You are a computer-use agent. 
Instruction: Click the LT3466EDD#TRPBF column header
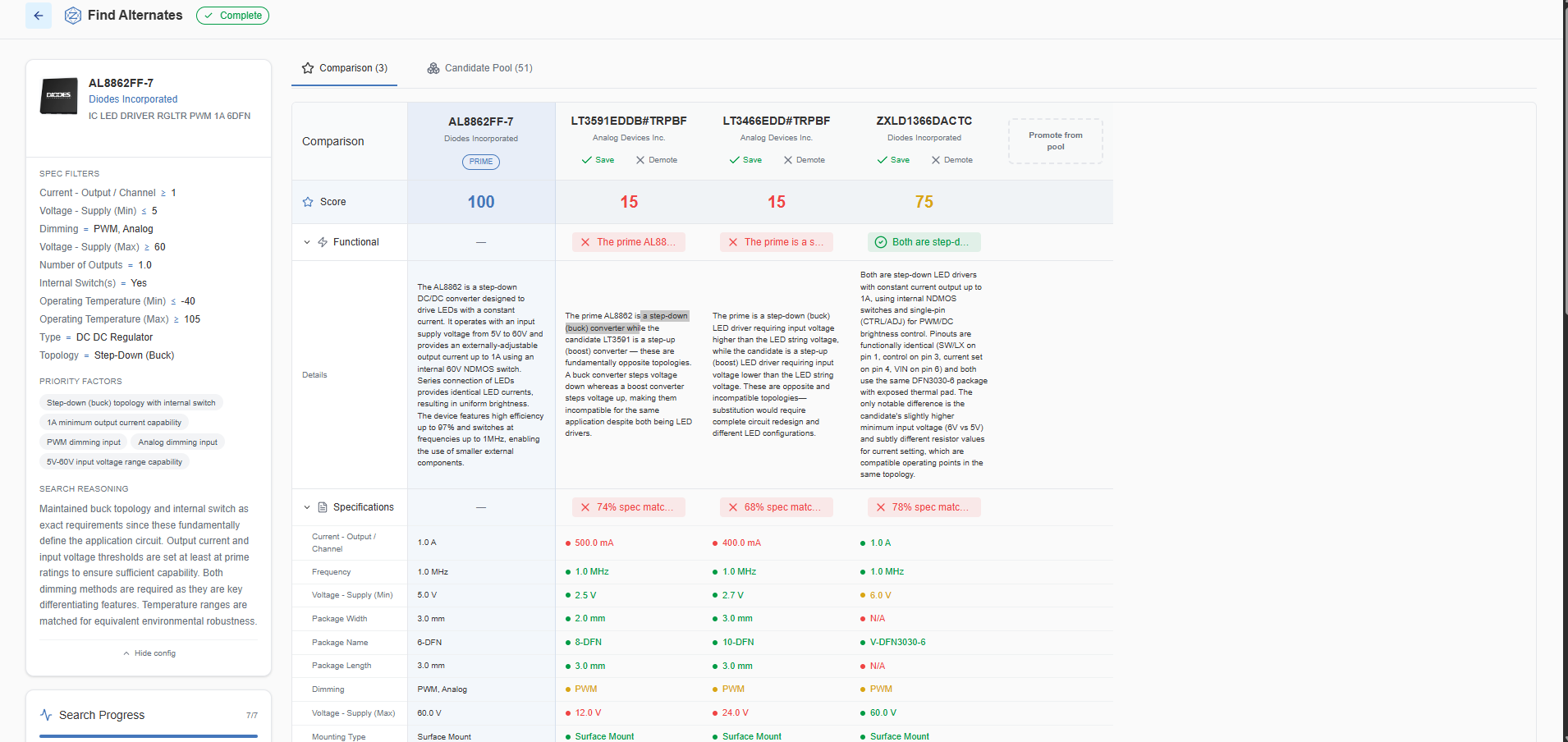(777, 121)
